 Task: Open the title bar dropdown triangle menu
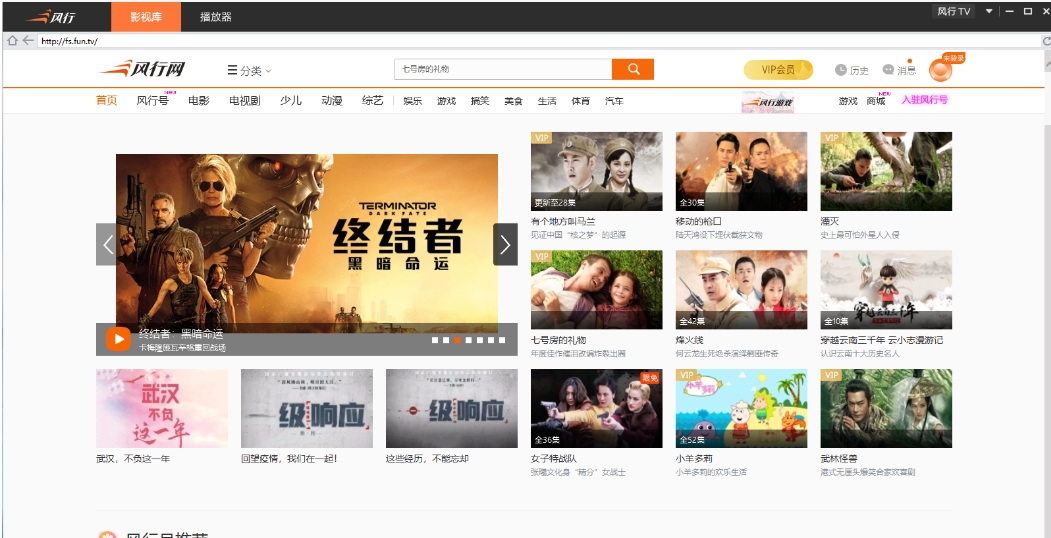(x=989, y=11)
